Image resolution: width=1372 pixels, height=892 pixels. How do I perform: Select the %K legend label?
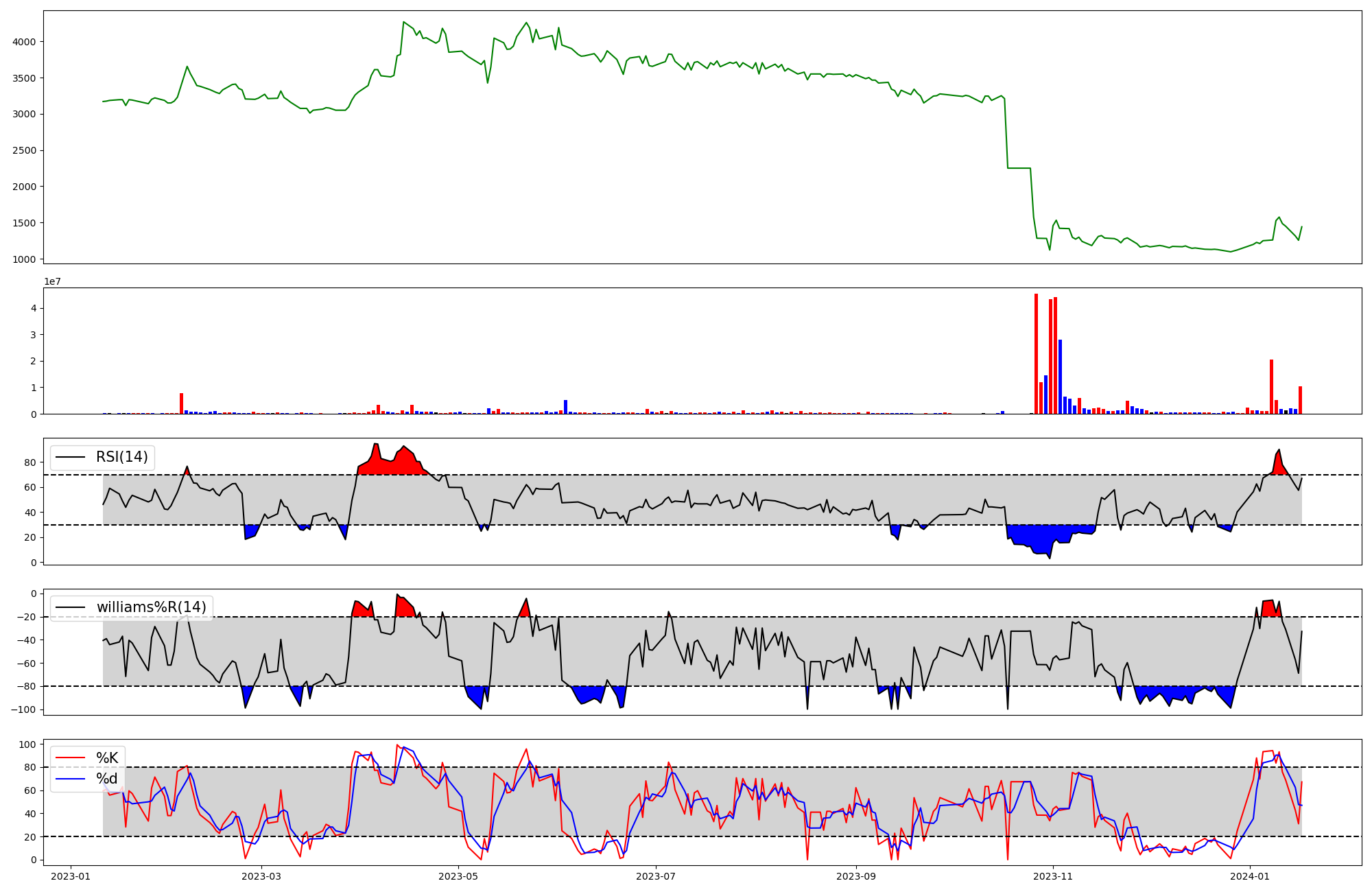pos(107,758)
